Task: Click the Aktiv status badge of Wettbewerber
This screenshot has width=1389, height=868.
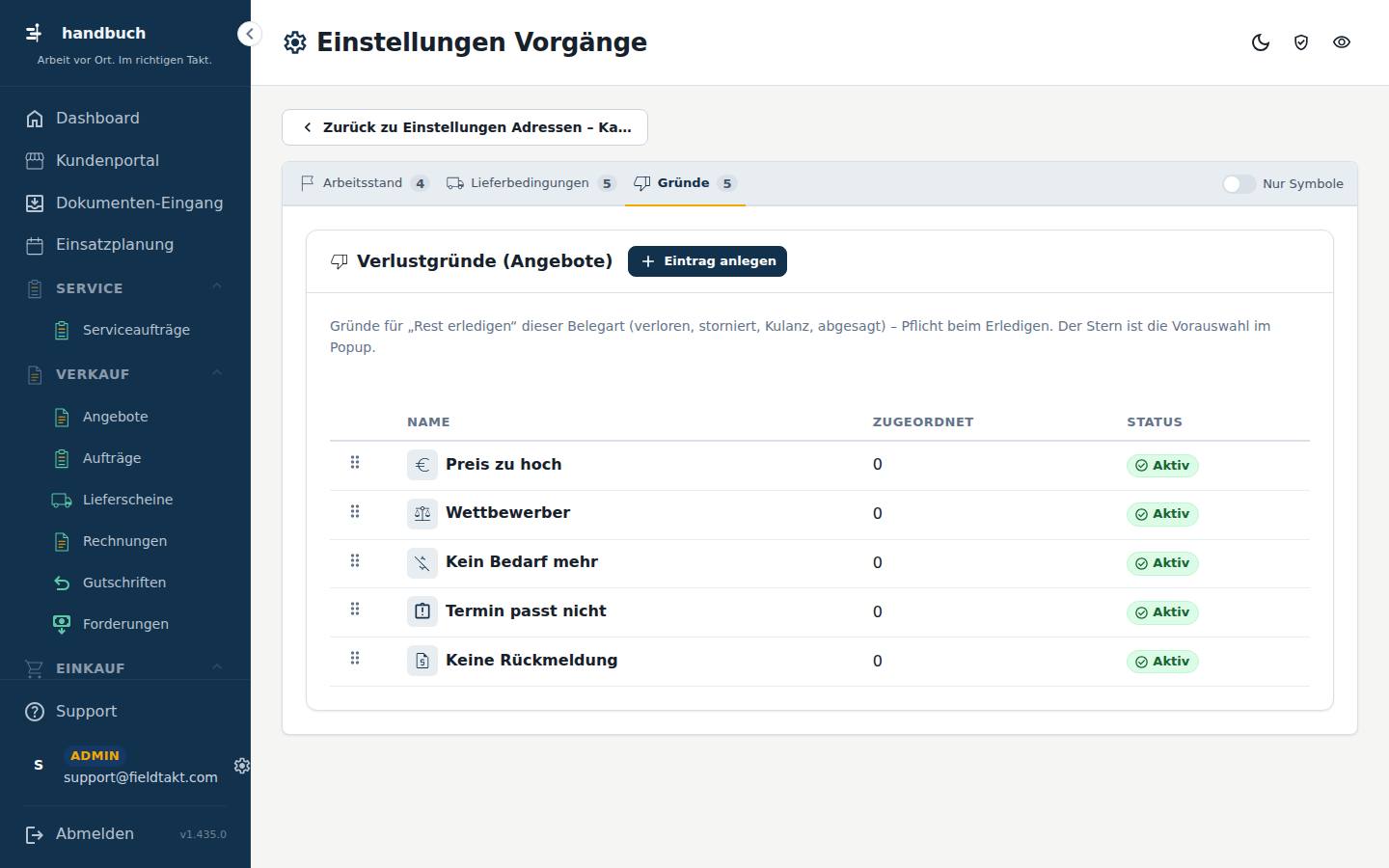Action: coord(1162,514)
